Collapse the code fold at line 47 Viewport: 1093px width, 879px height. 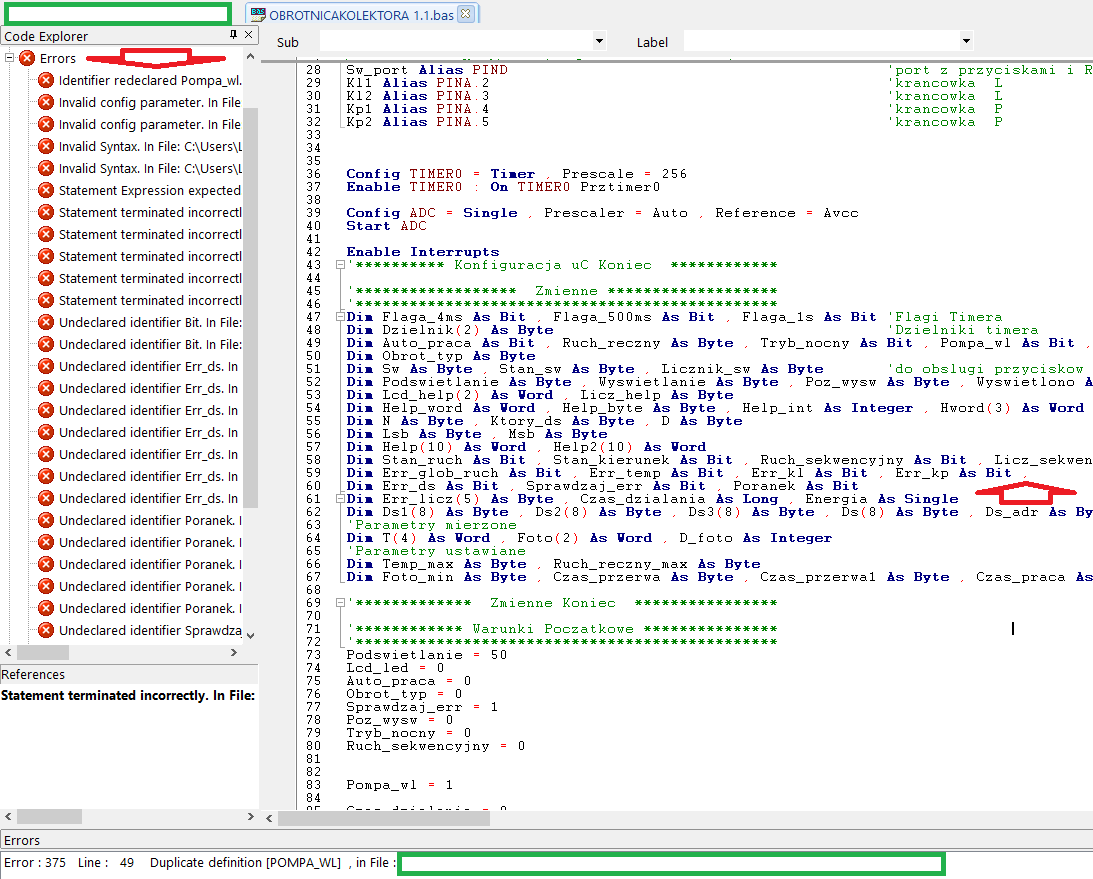340,317
